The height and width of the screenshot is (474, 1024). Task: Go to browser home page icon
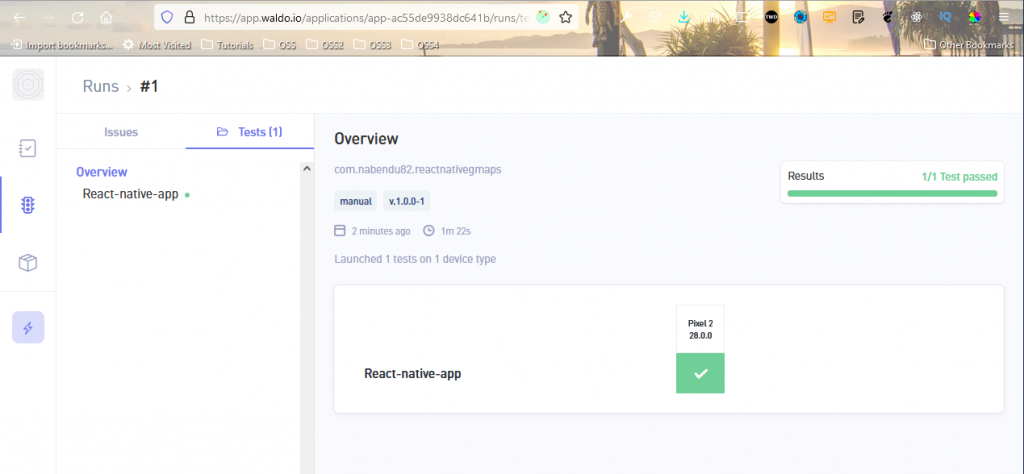point(106,18)
